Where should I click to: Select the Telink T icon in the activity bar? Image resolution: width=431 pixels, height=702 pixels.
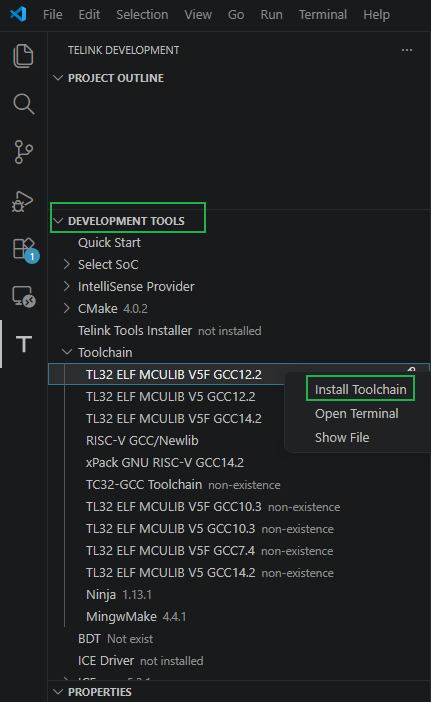pyautogui.click(x=24, y=344)
